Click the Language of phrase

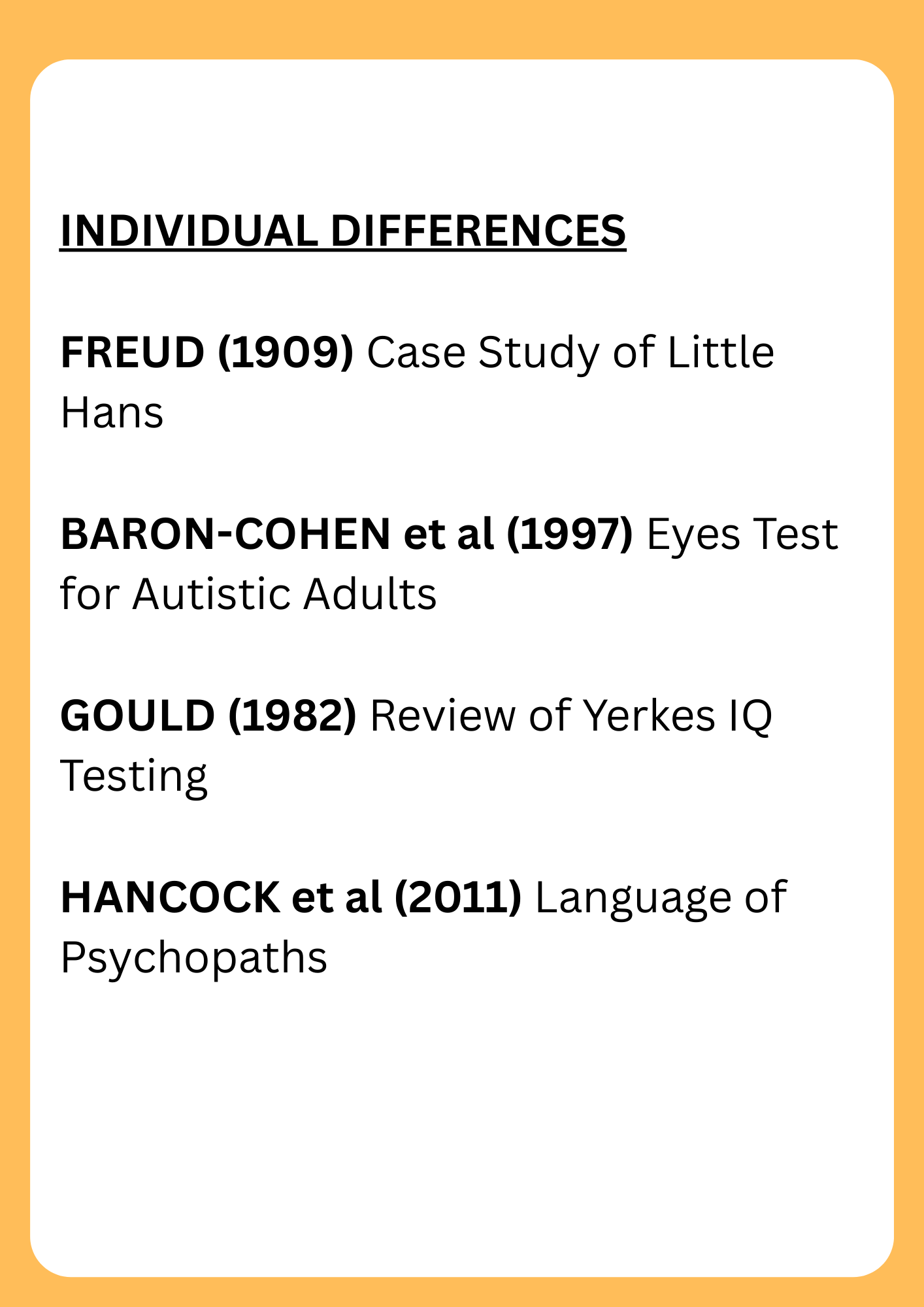661,899
